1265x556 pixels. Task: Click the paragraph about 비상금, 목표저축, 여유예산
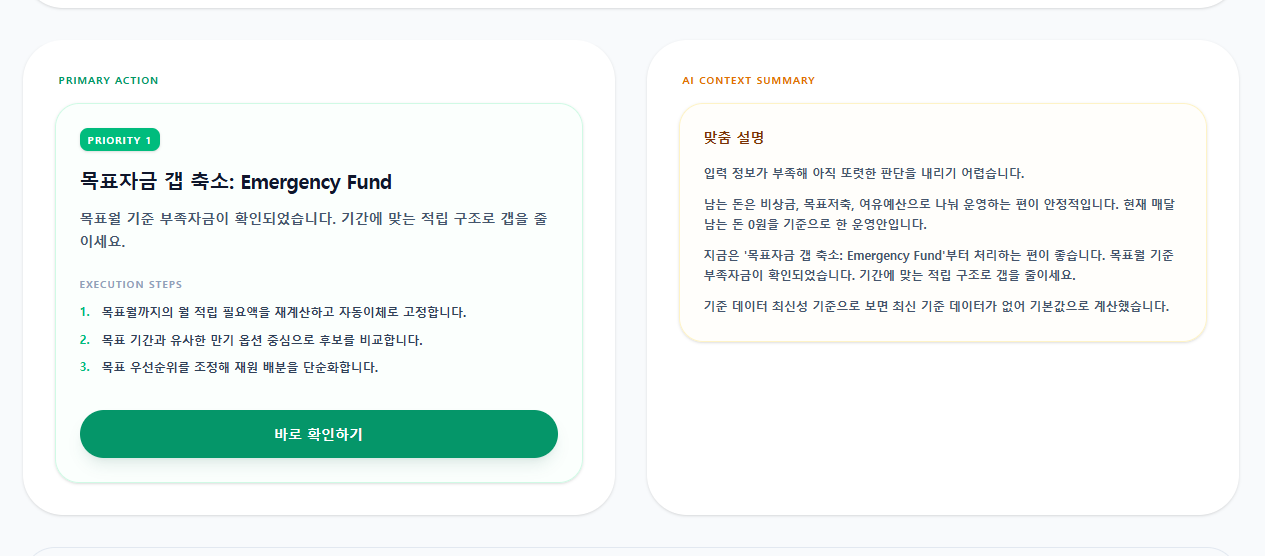pos(939,214)
